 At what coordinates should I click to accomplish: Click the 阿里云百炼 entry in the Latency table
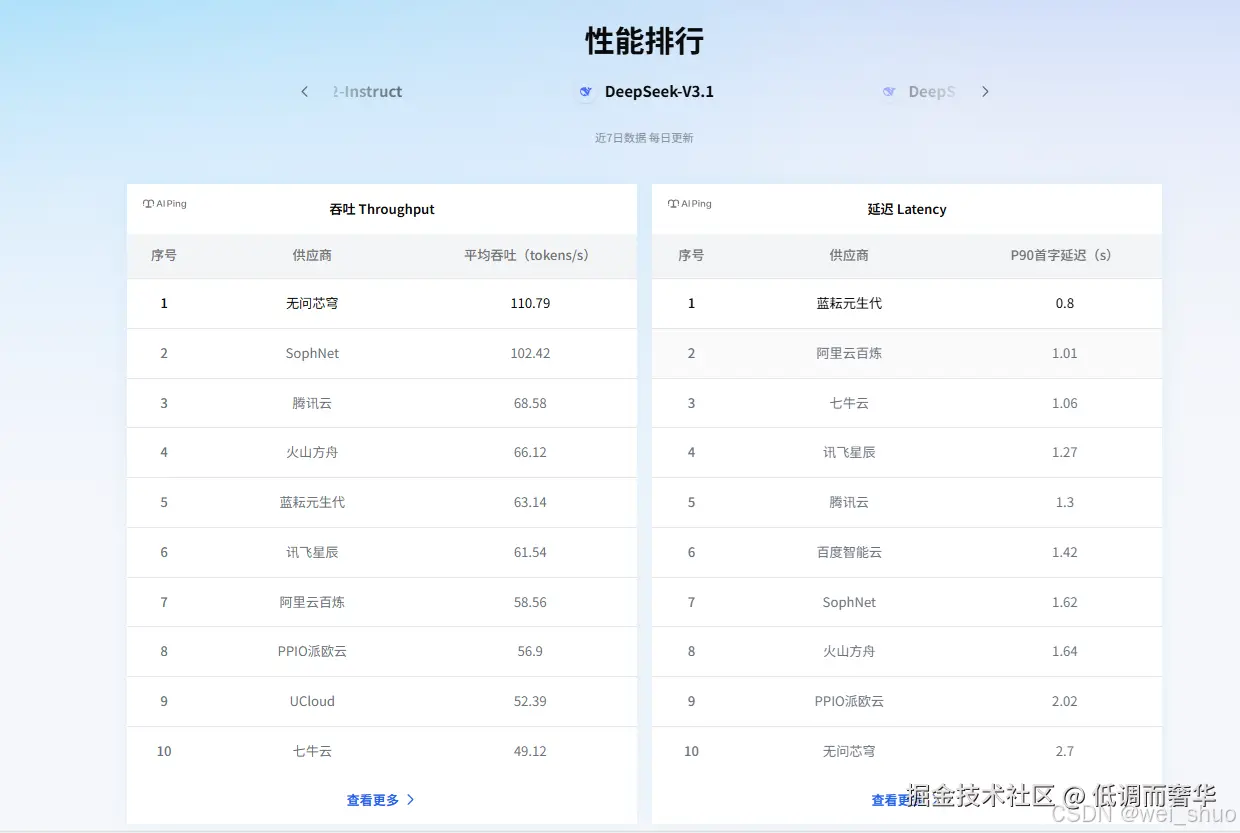(848, 353)
